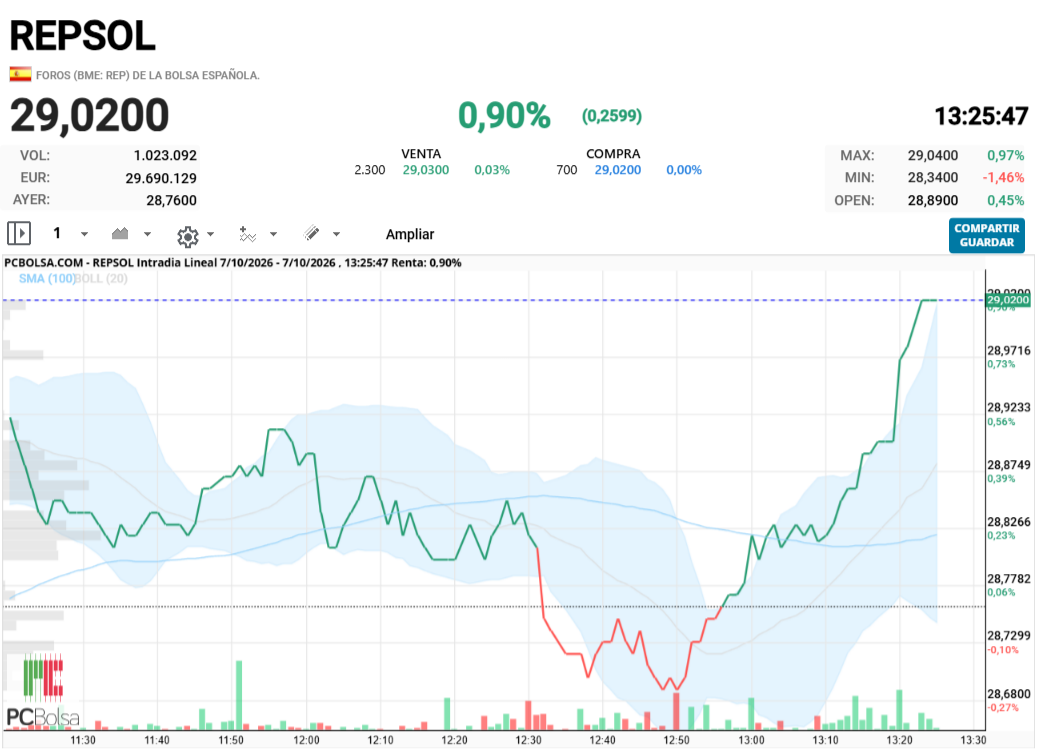
Task: Click the red -1,46% MIN percentage
Action: click(x=1003, y=177)
